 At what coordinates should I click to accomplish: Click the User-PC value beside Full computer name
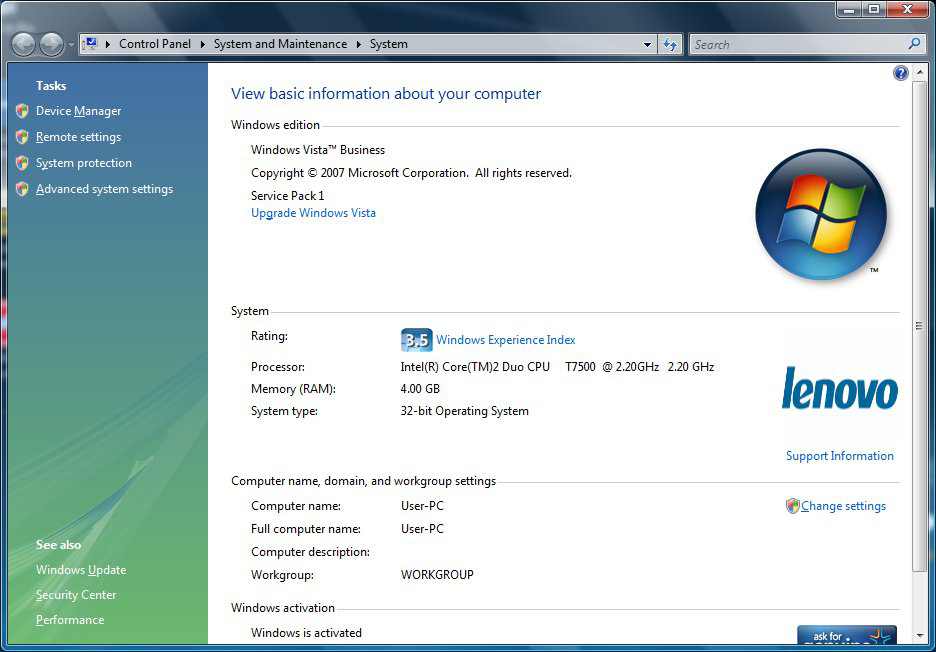422,529
